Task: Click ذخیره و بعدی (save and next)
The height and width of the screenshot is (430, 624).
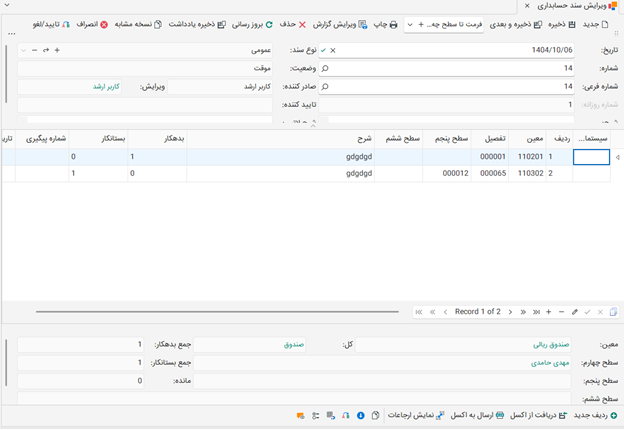Action: coord(515,25)
